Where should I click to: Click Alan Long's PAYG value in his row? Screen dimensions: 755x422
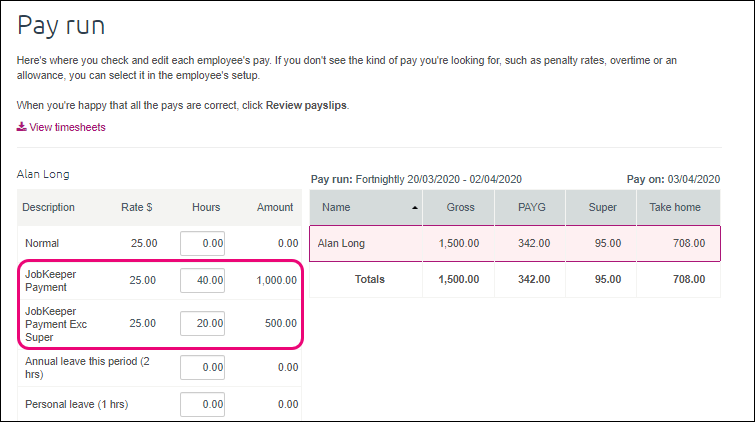[539, 243]
